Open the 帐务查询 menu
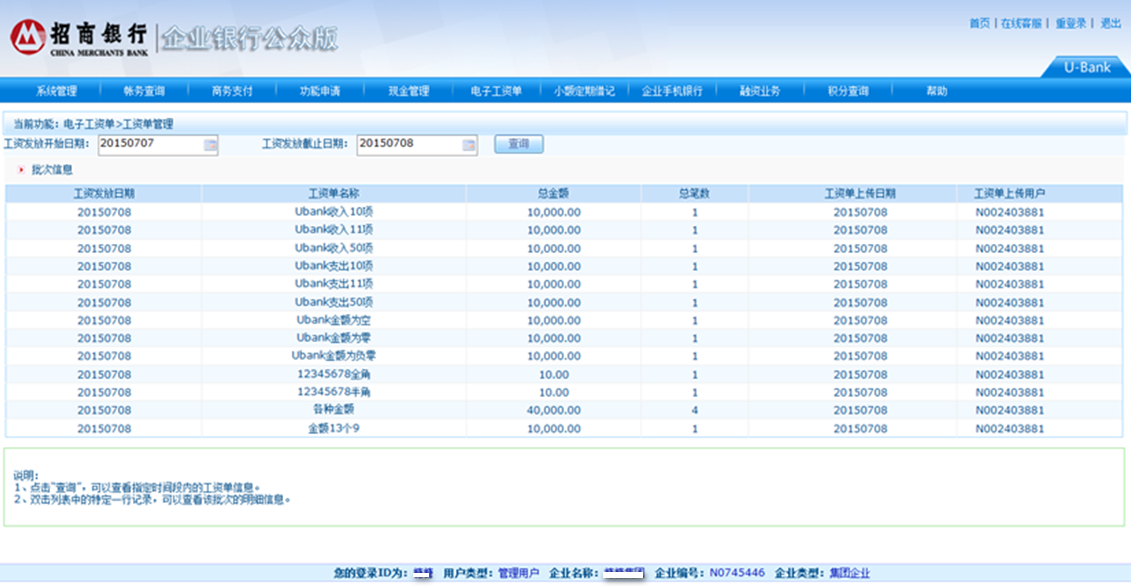Screen dimensions: 1131x586 coord(144,91)
